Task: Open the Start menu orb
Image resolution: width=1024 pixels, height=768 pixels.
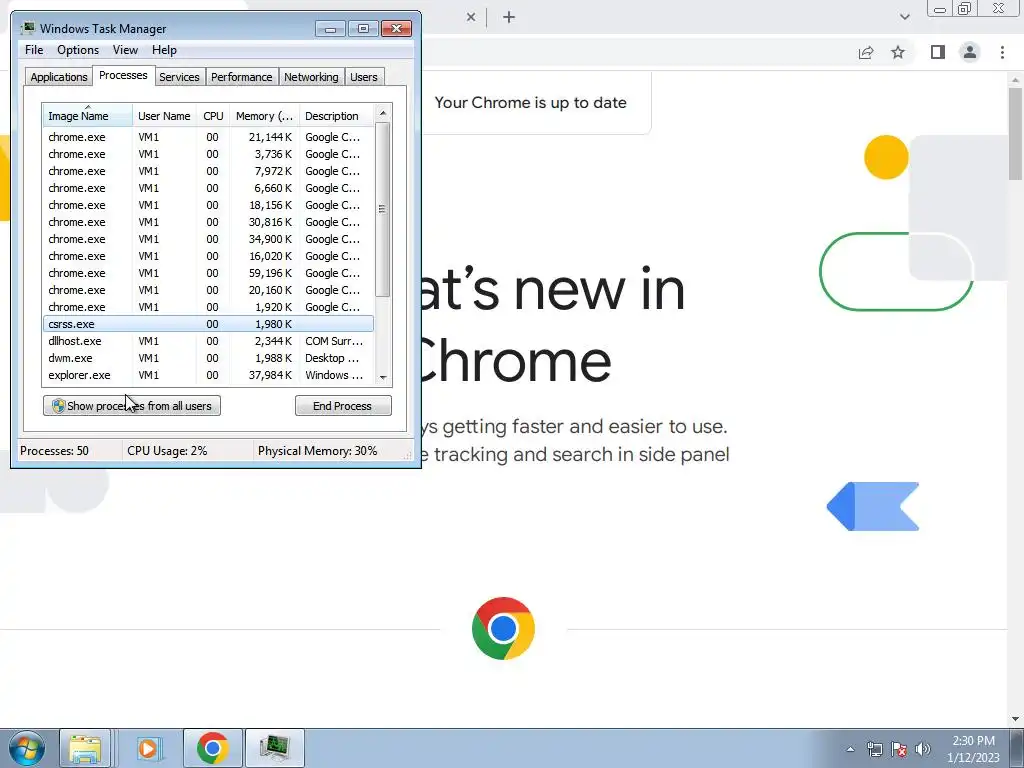Action: click(x=27, y=748)
